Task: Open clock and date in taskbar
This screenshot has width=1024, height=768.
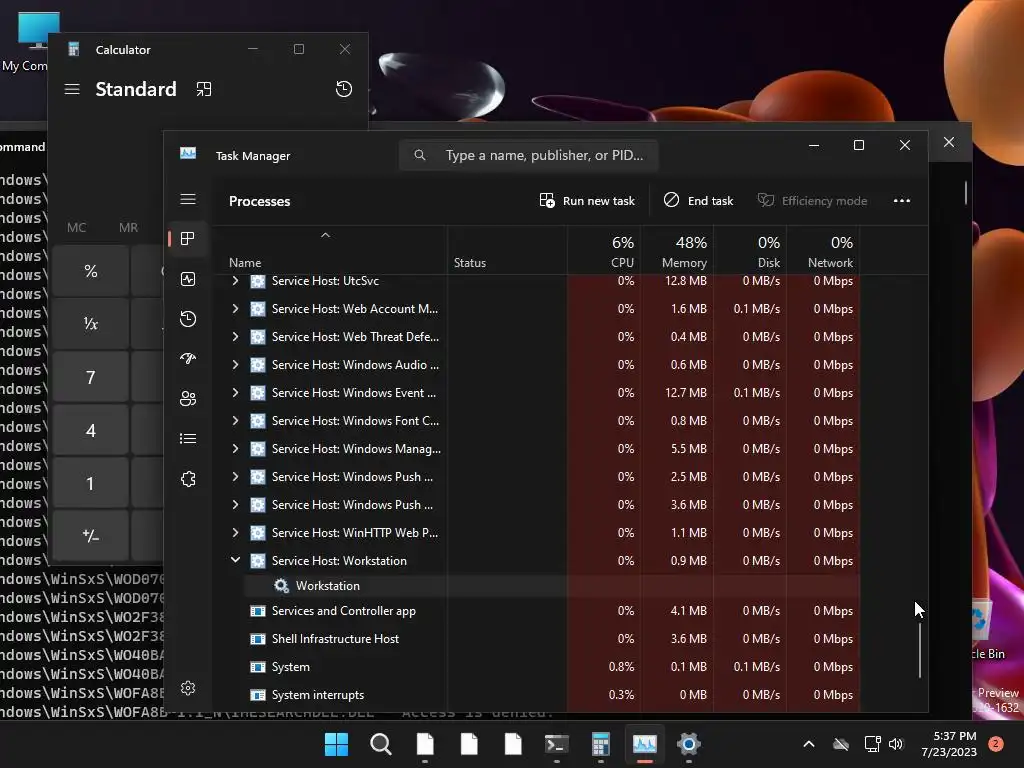Action: (x=949, y=744)
